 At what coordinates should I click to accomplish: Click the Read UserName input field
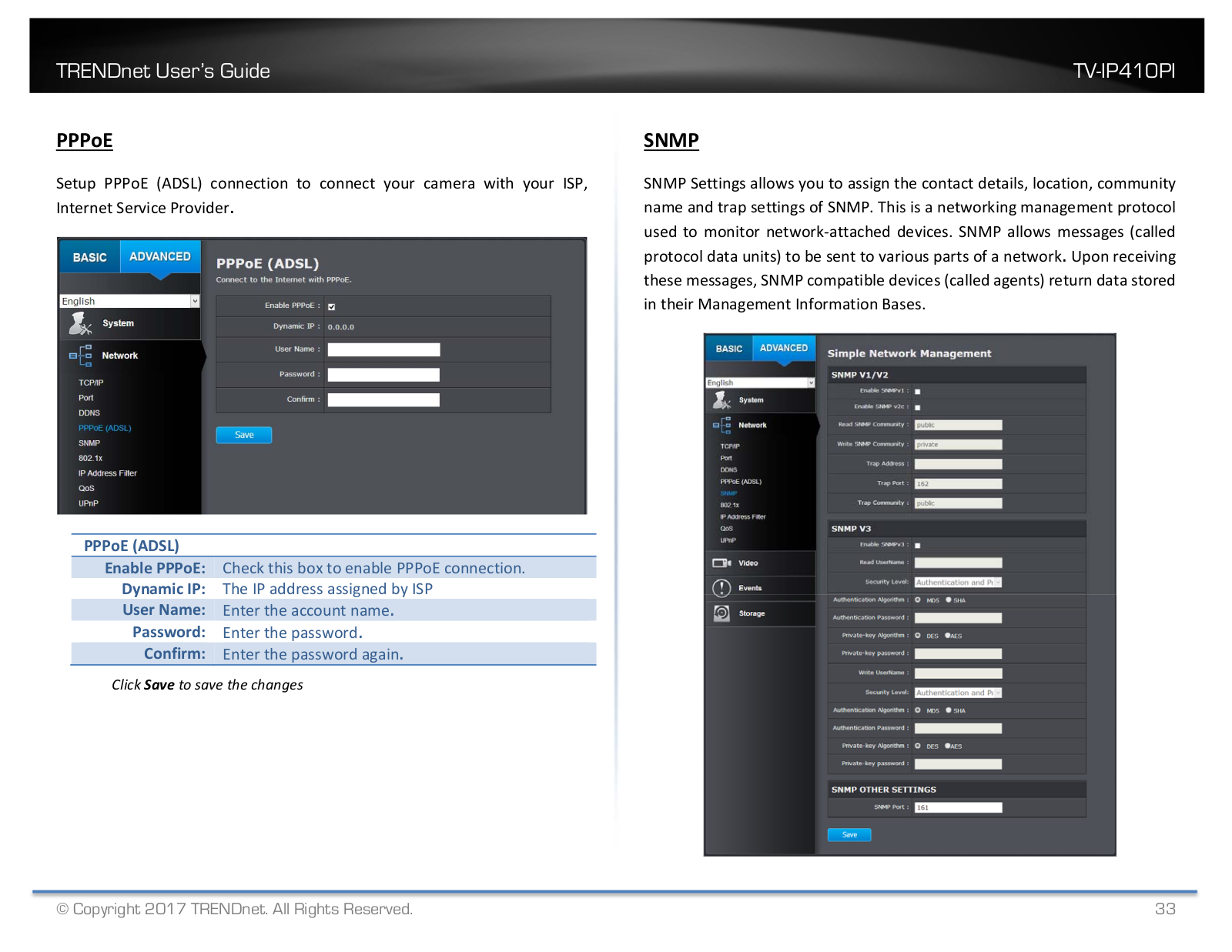click(x=958, y=563)
